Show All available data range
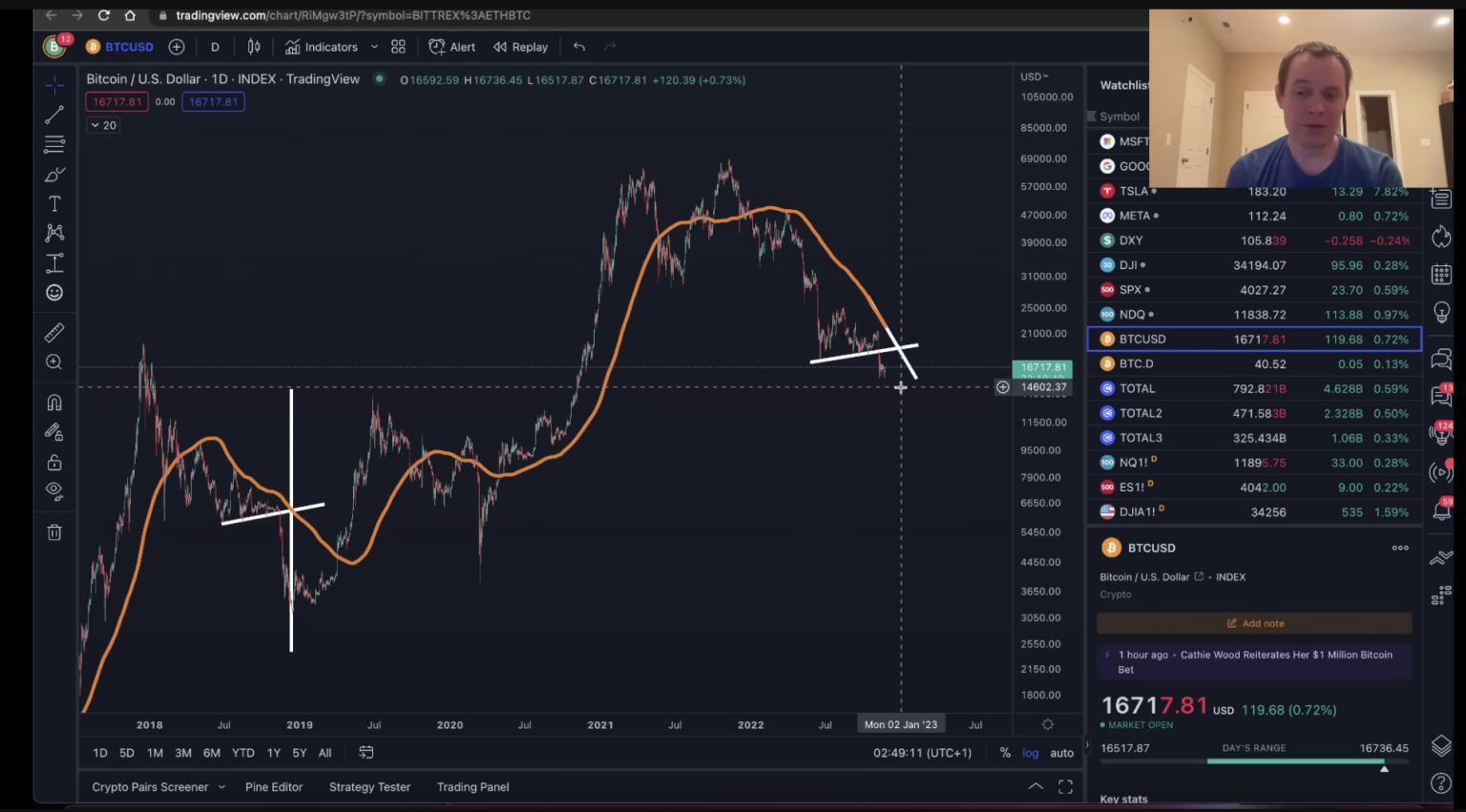This screenshot has height=812, width=1466. click(x=325, y=753)
